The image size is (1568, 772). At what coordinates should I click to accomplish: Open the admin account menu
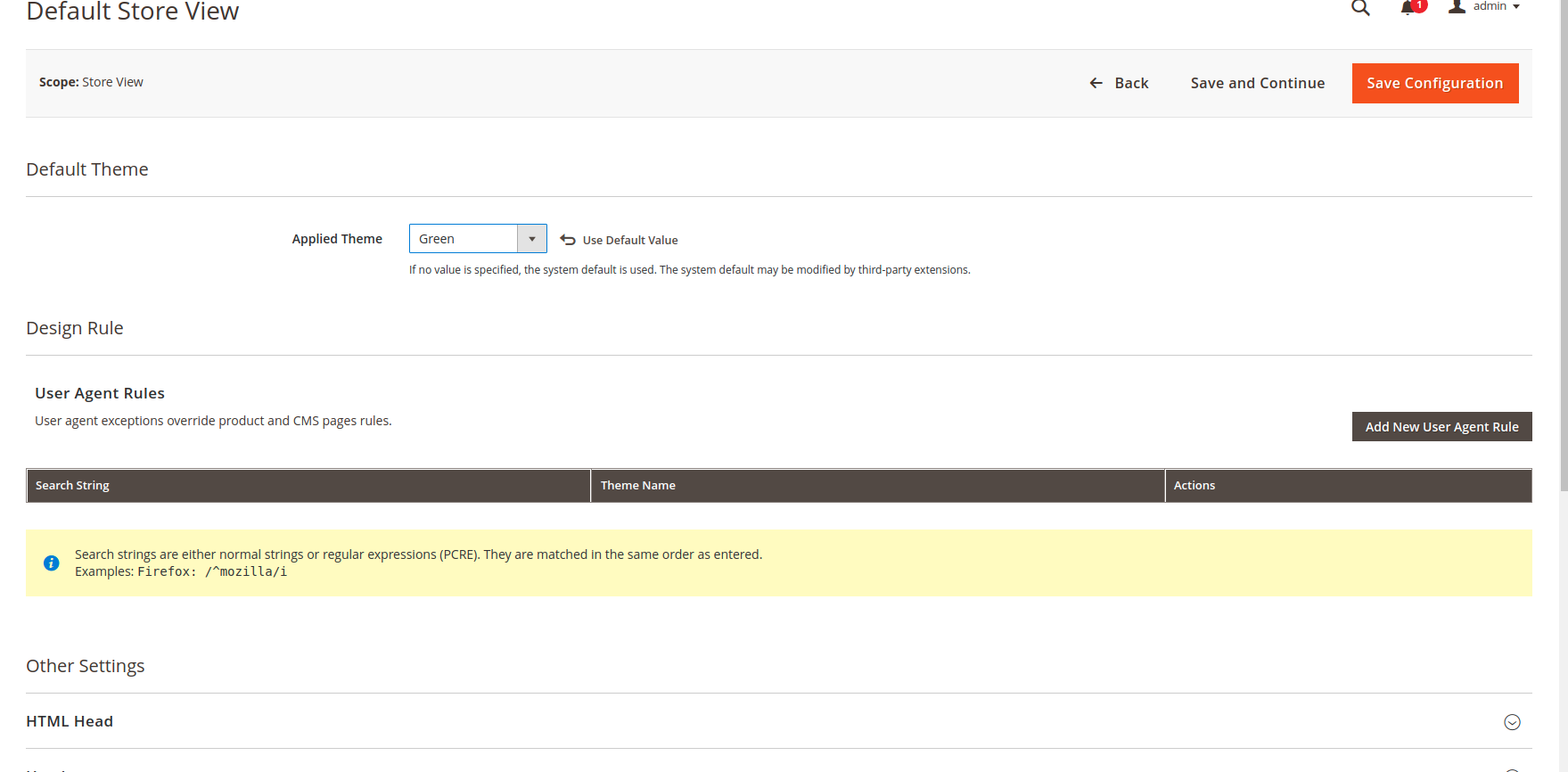tap(1484, 7)
